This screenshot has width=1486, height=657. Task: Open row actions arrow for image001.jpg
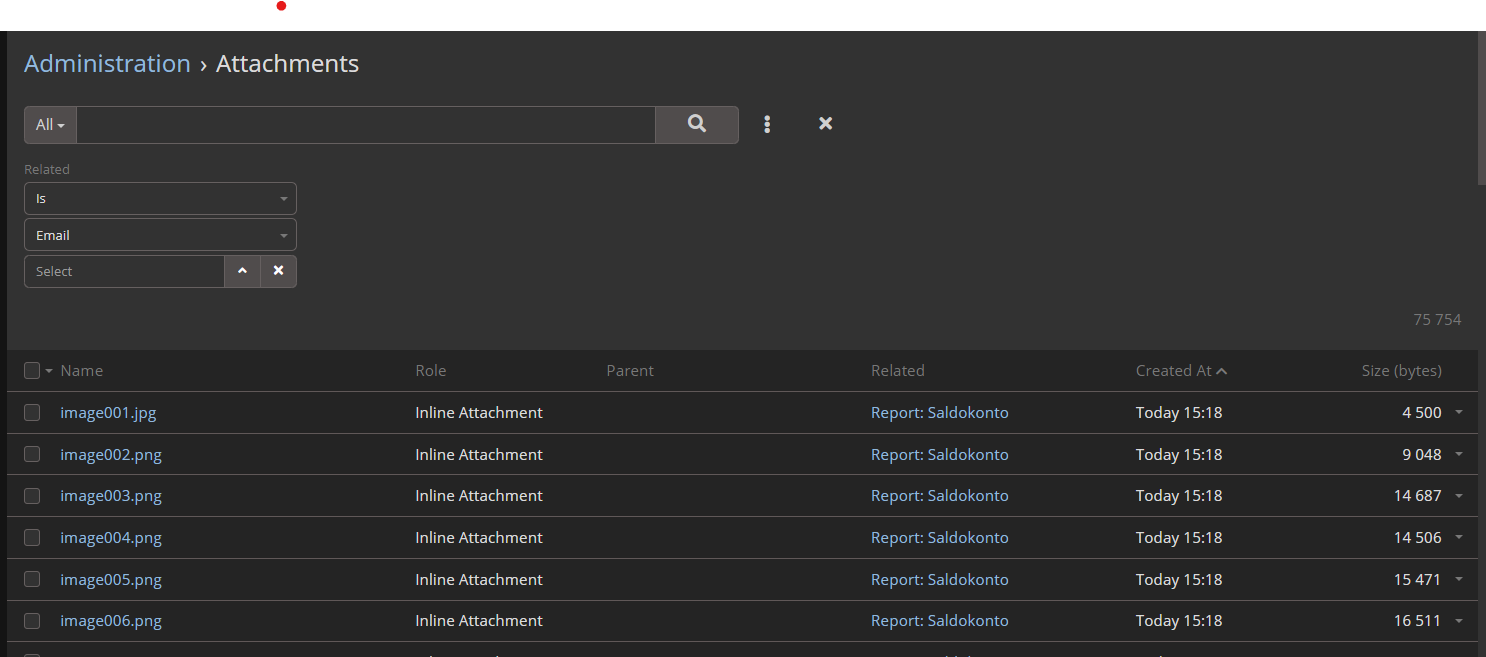click(1459, 412)
